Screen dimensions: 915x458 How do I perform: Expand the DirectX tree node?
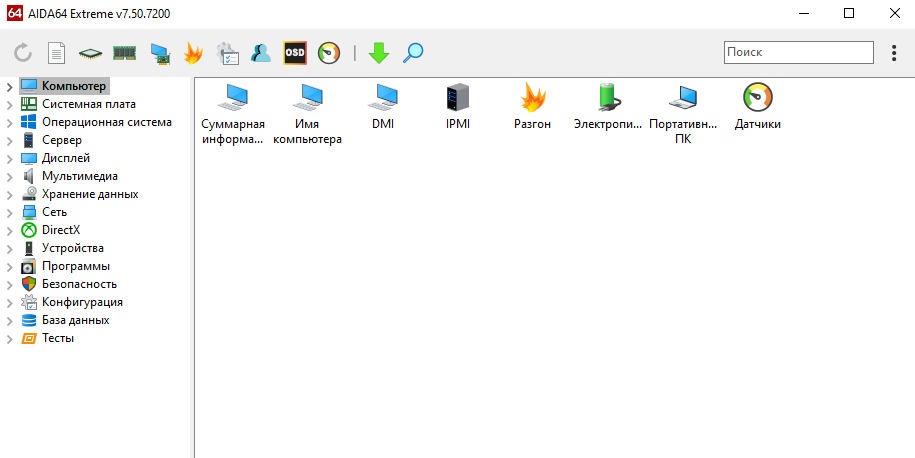(x=9, y=232)
